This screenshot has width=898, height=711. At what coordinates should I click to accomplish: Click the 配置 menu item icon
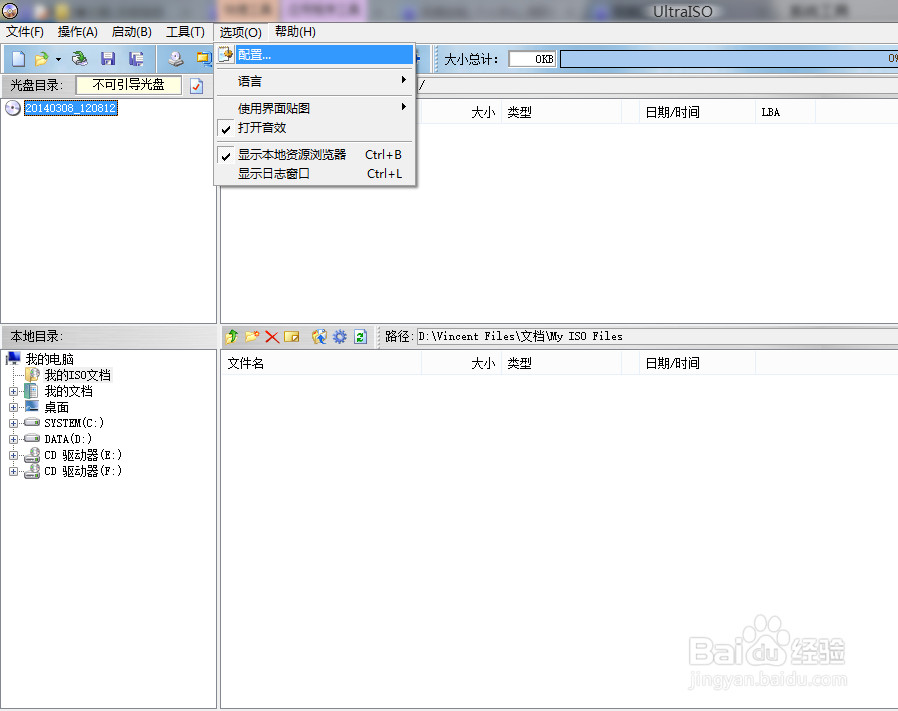(226, 54)
